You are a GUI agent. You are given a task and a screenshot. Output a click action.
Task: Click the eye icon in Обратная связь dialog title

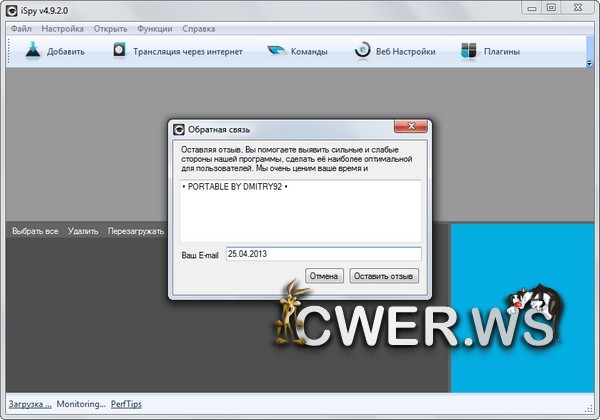pyautogui.click(x=179, y=130)
